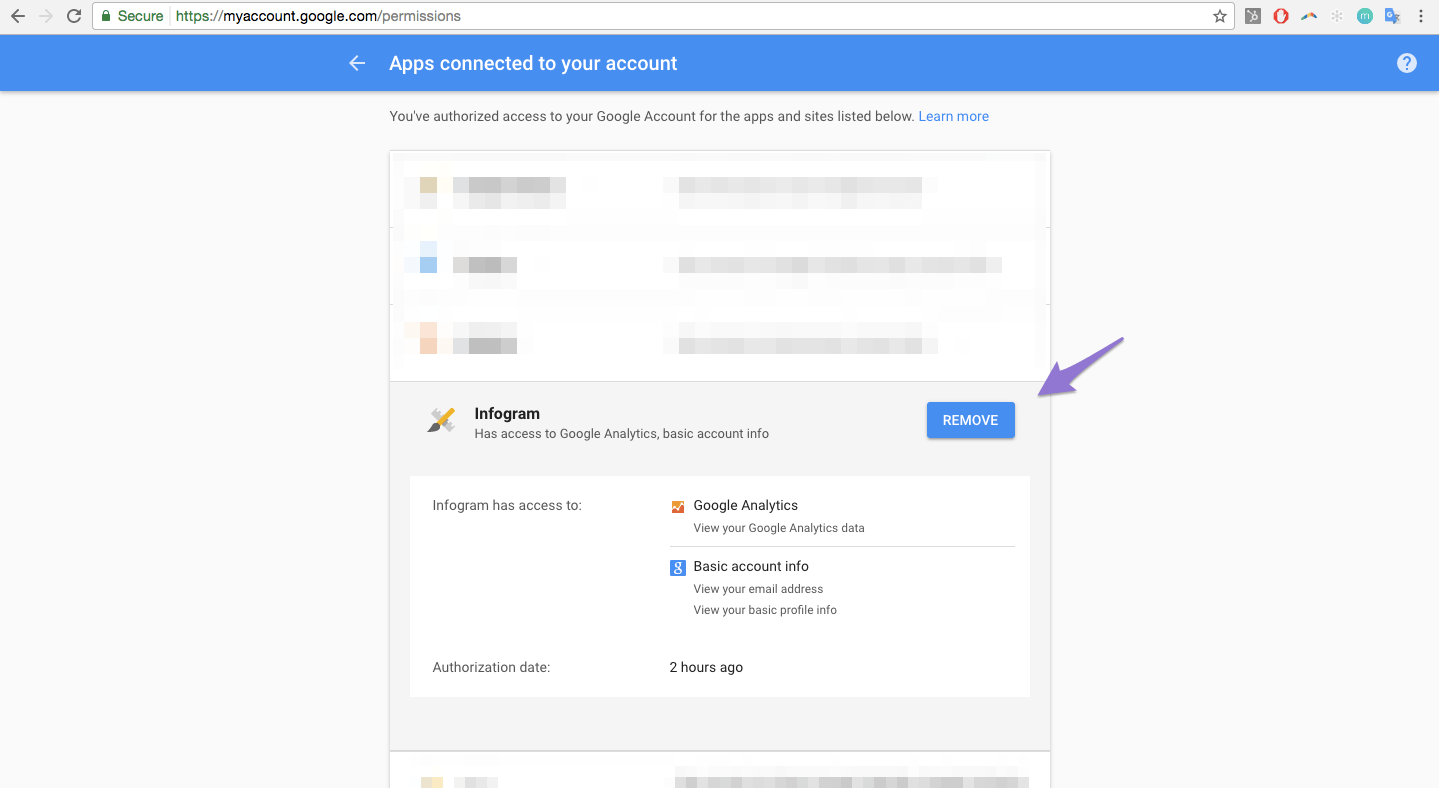Click the browser reload button

click(73, 16)
